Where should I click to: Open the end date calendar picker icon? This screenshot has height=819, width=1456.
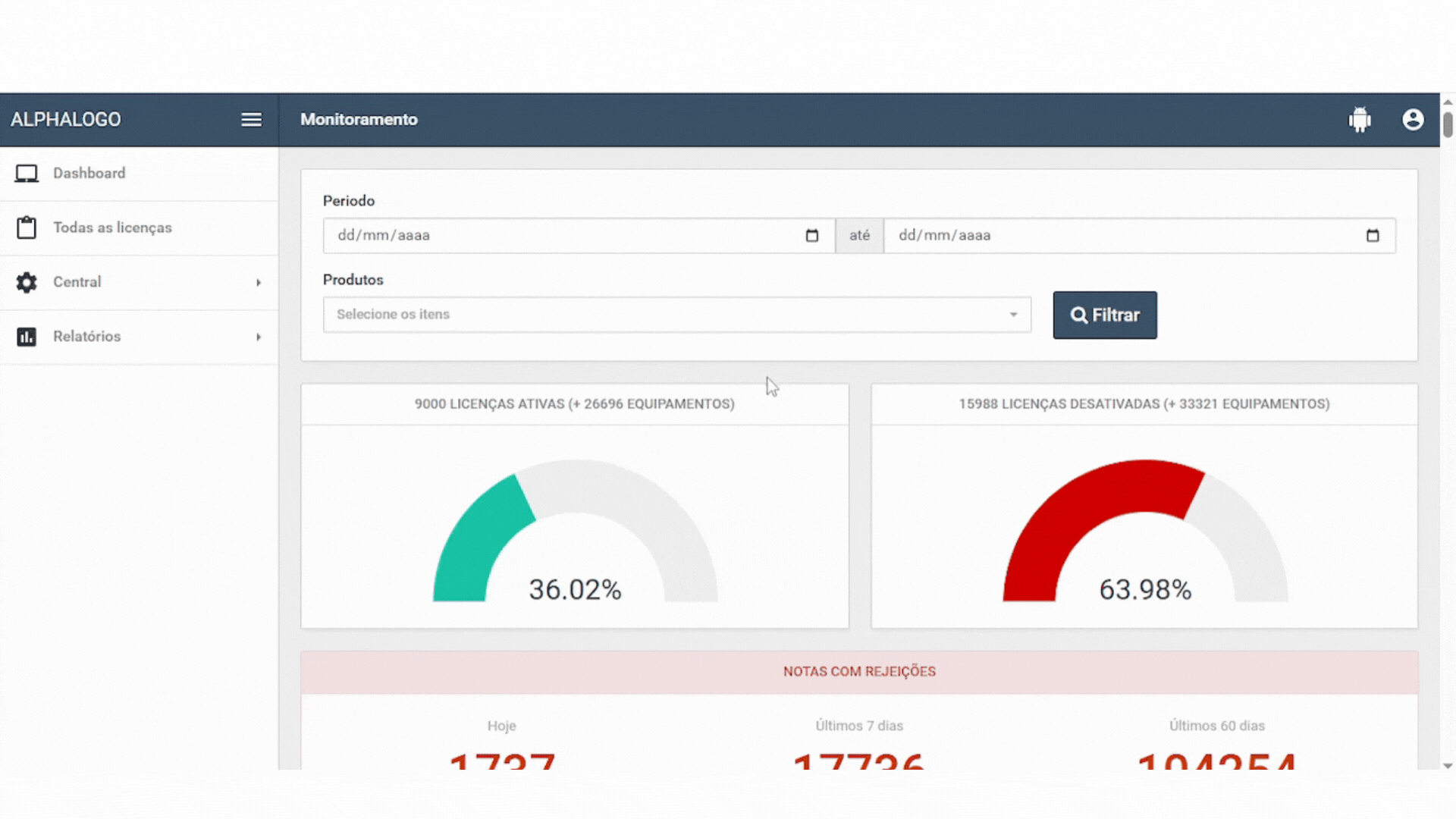(1373, 236)
